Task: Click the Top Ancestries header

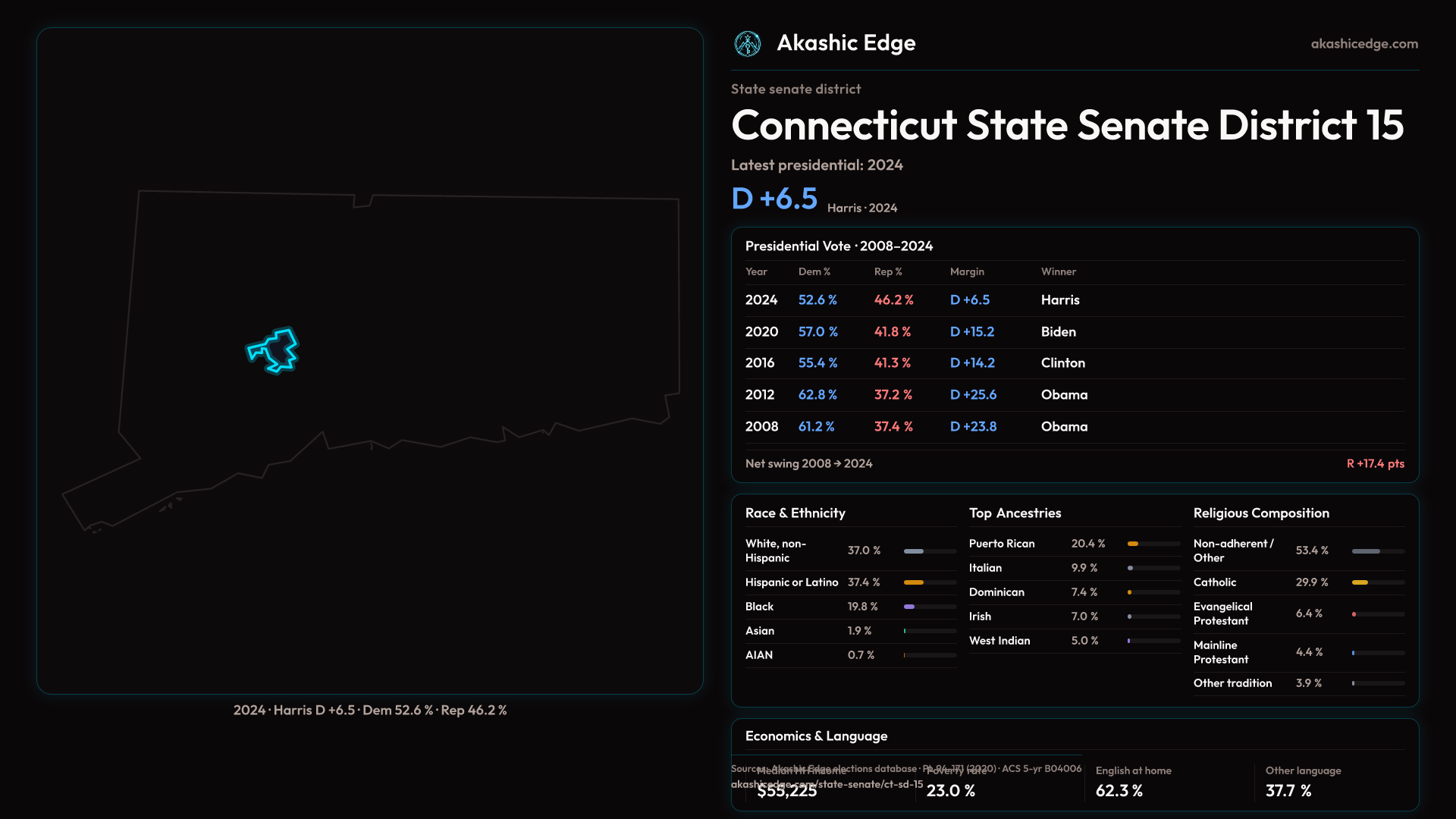Action: pyautogui.click(x=1015, y=513)
